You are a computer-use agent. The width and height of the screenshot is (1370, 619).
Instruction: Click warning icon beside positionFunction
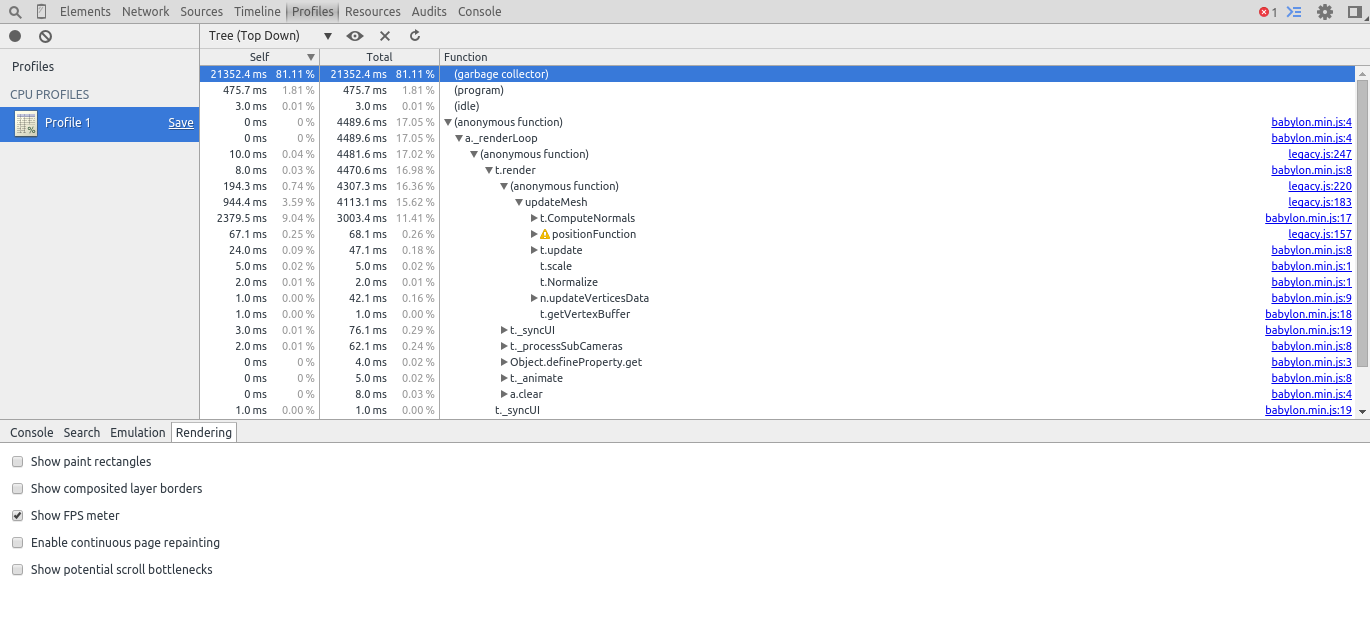pos(545,234)
